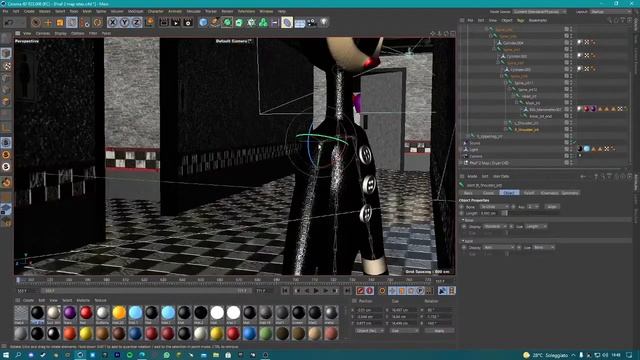Toggle Parameter keyframe recording icon

tap(420, 291)
